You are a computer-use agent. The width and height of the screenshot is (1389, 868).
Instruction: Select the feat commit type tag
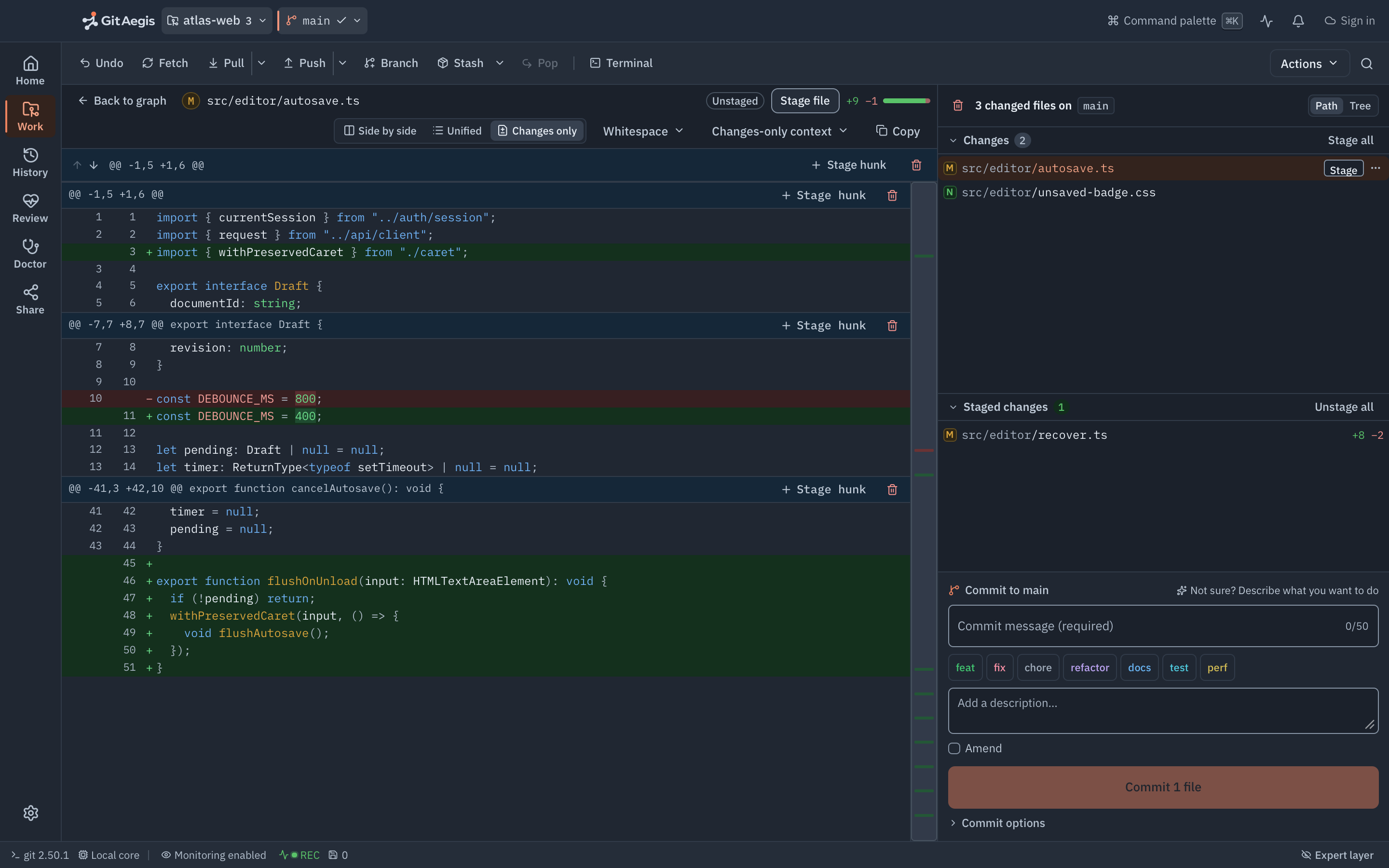[966, 668]
